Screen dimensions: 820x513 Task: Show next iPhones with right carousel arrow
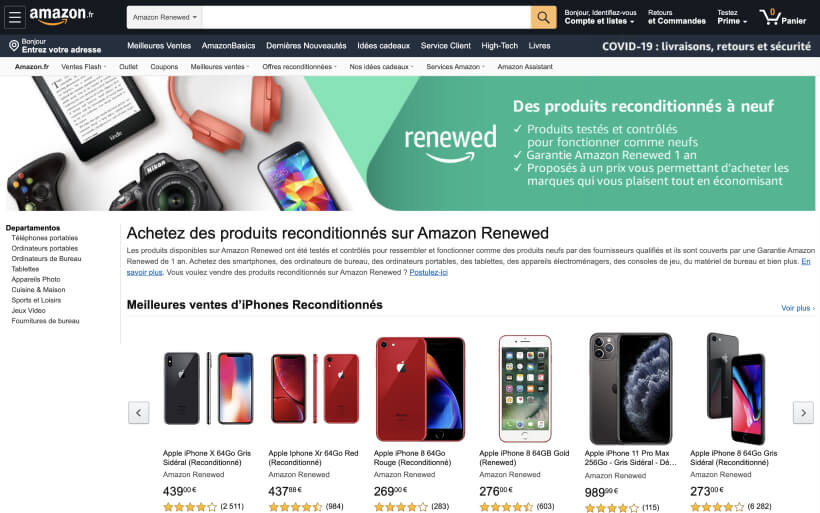click(803, 413)
